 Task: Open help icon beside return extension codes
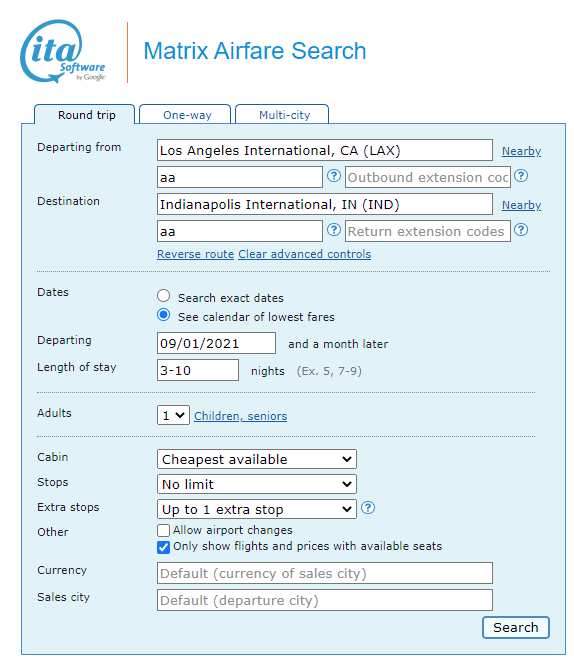coord(521,230)
